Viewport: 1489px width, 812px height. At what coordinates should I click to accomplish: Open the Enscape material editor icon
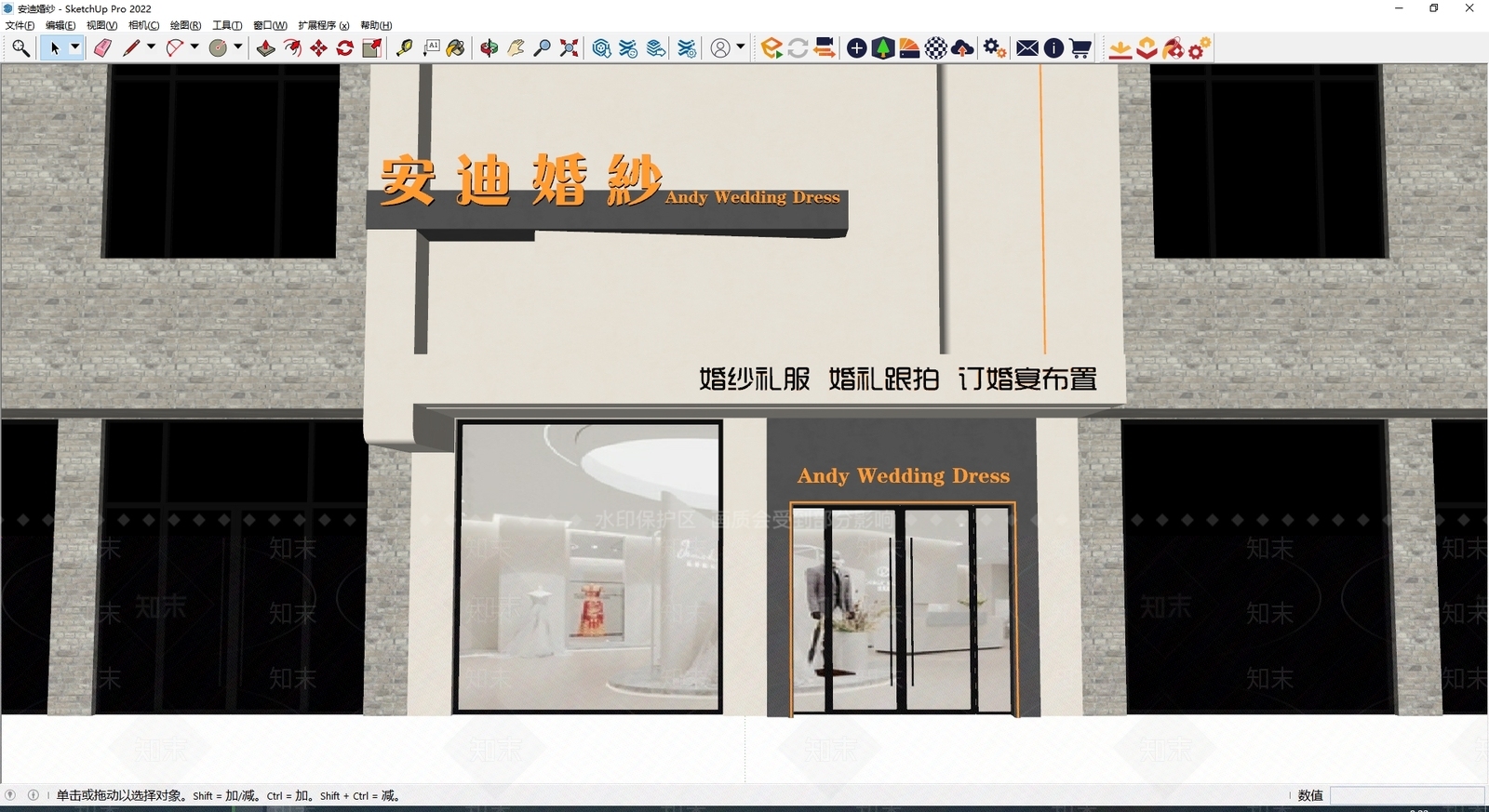point(909,48)
